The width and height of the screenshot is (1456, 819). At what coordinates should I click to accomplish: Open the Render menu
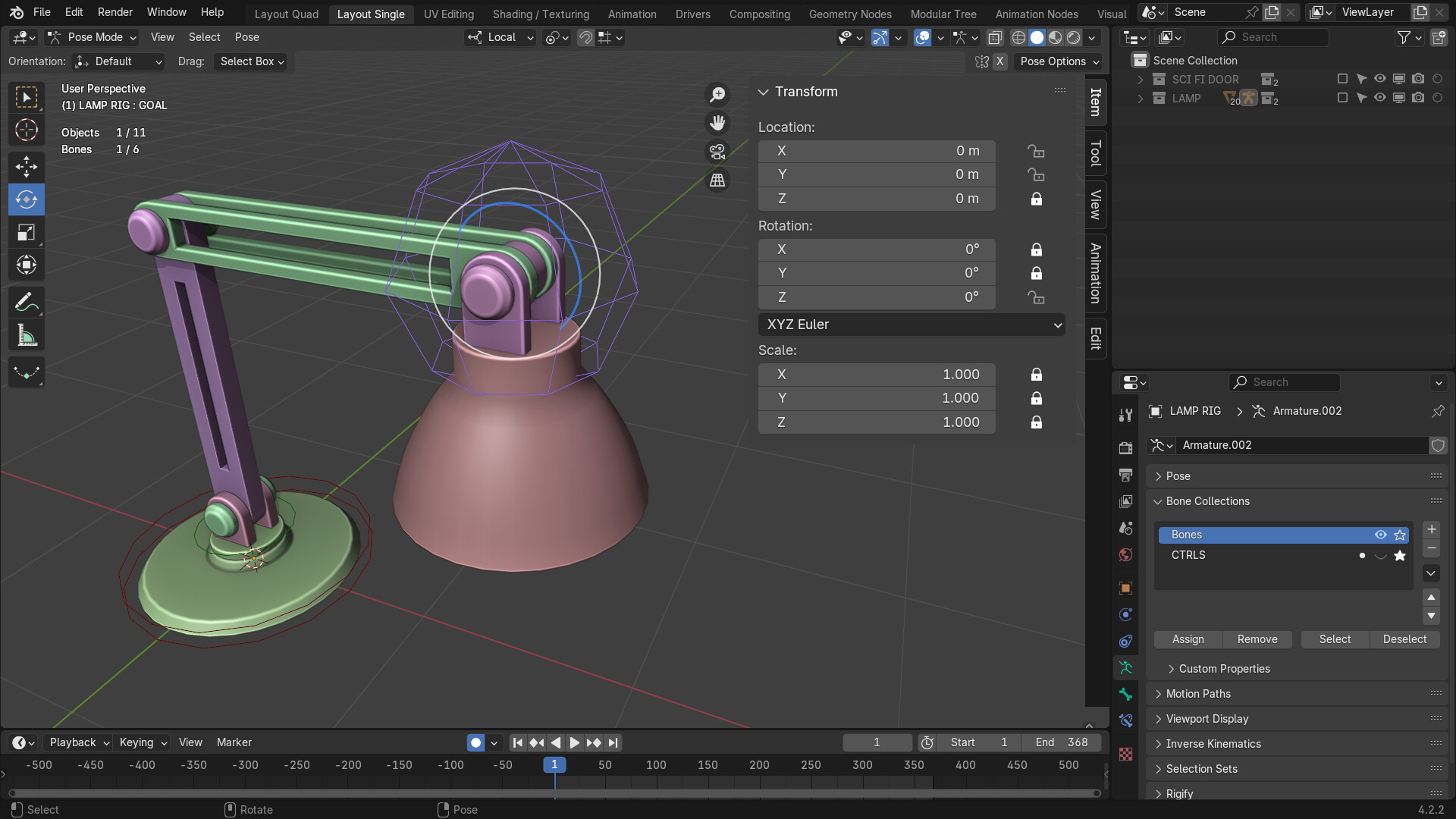pyautogui.click(x=115, y=12)
